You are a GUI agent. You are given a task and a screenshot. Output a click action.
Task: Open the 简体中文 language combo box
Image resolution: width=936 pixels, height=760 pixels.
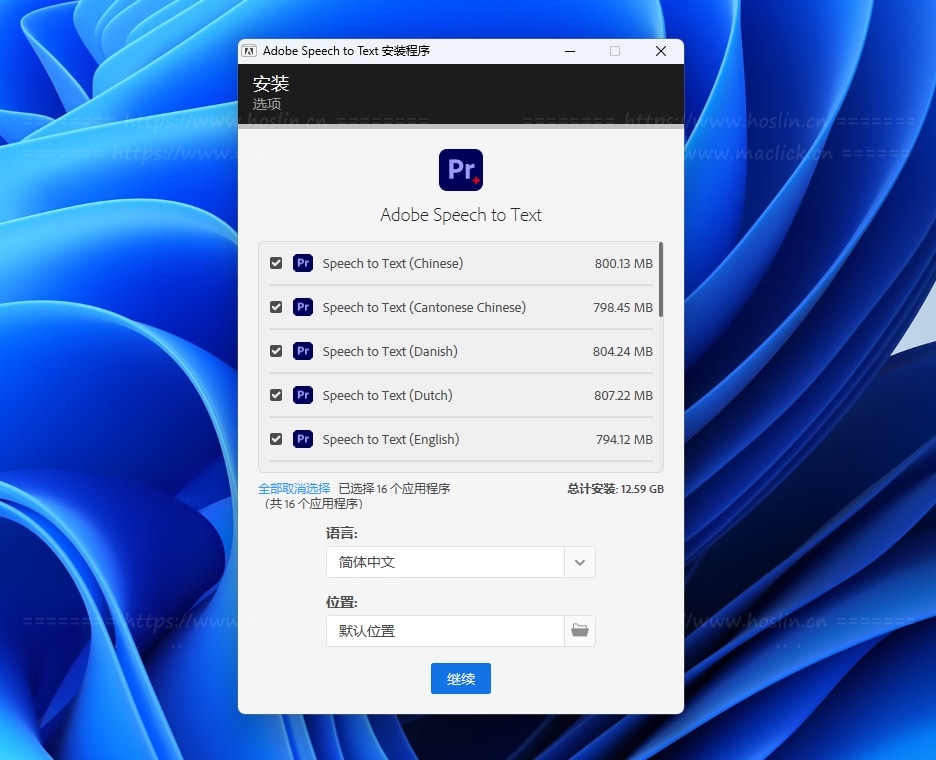tap(460, 562)
